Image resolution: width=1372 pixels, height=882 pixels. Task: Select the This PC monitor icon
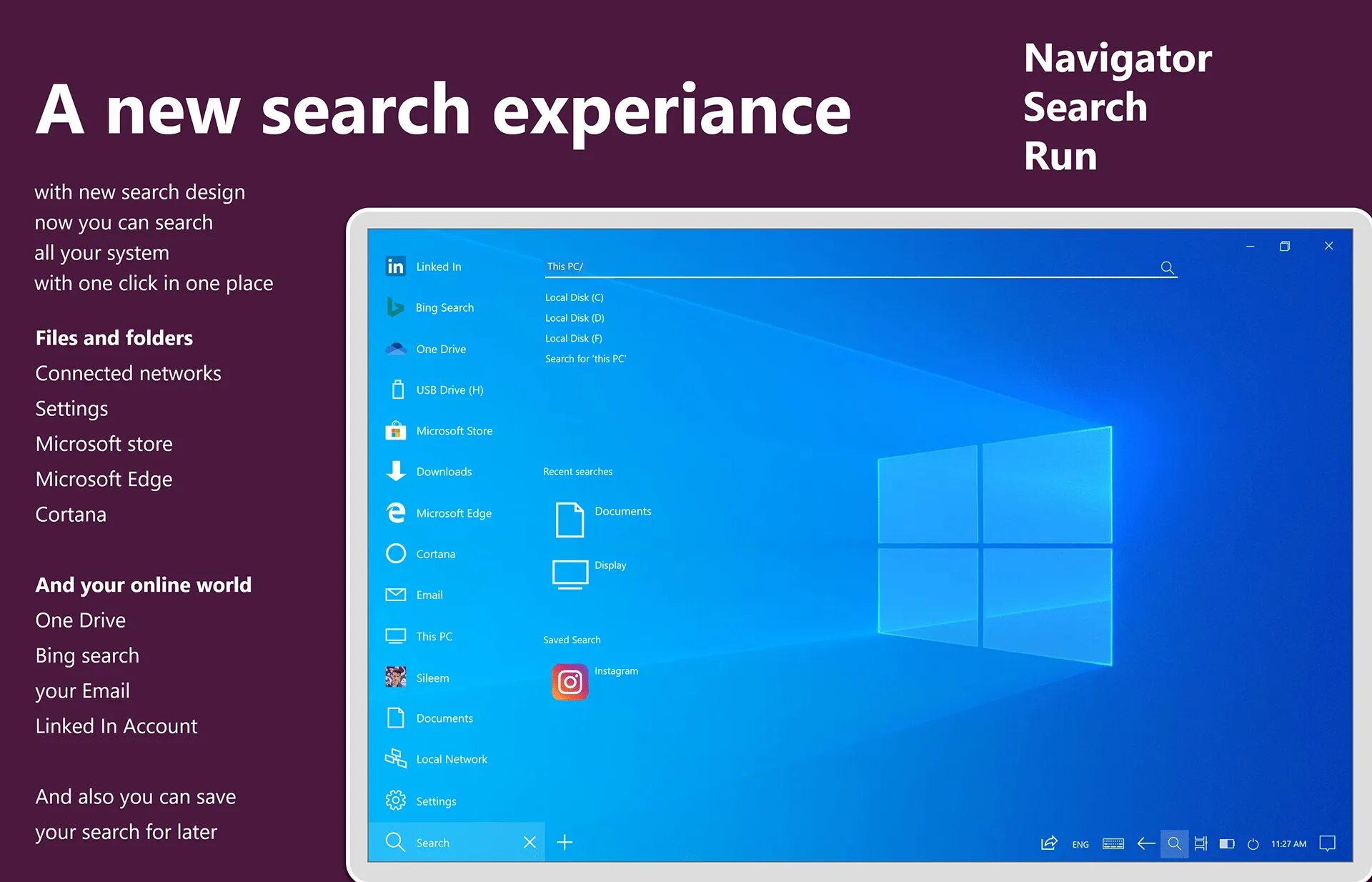point(395,636)
